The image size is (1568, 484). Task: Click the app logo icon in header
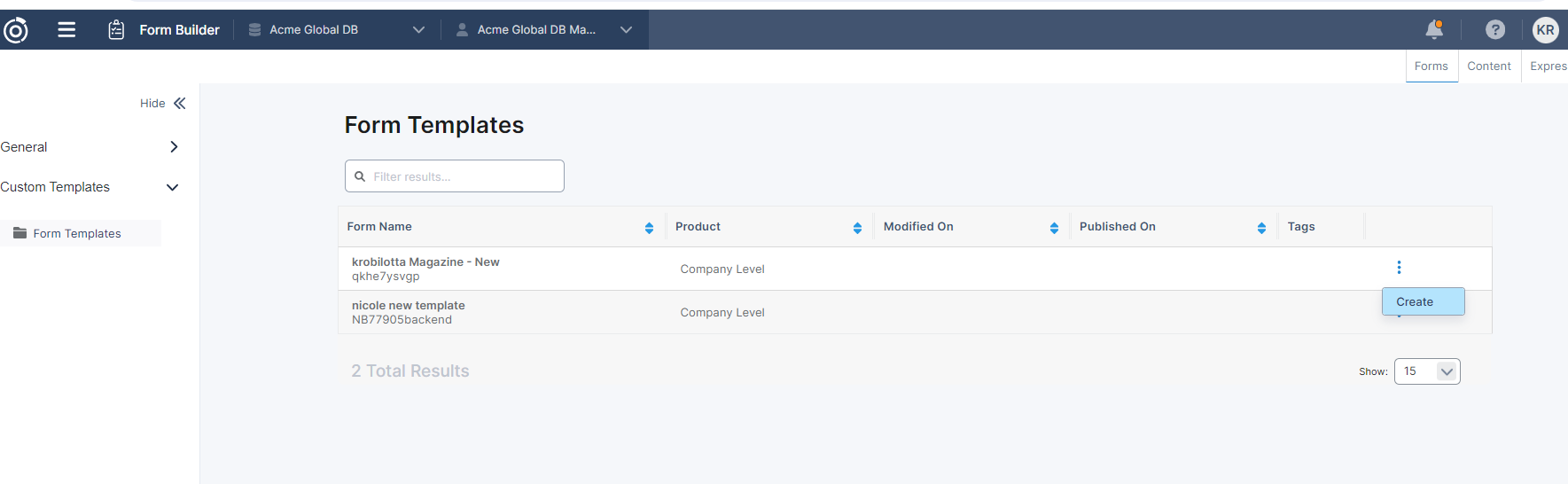coord(16,30)
